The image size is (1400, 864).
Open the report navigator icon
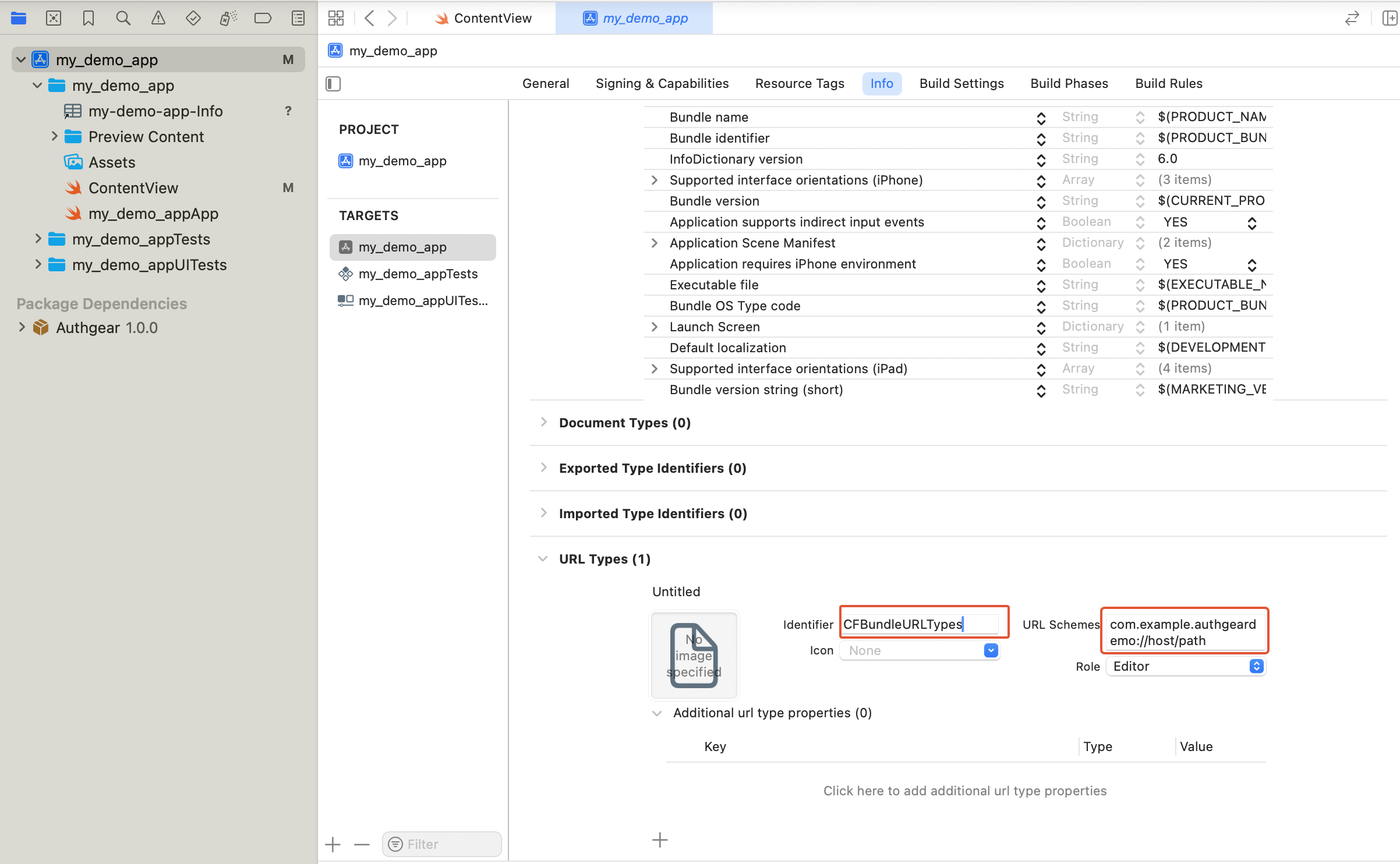(298, 19)
